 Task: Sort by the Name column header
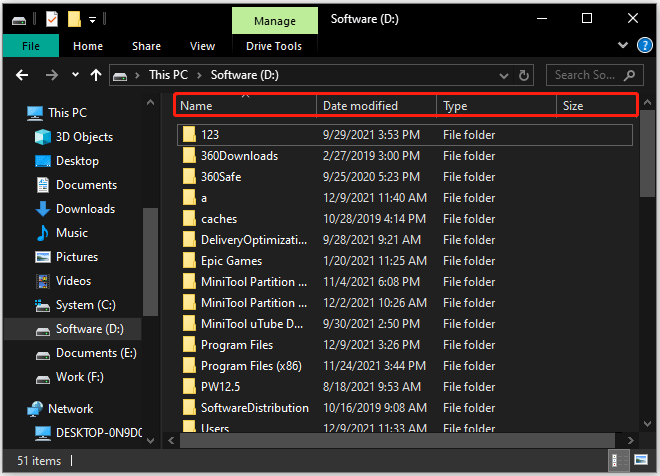tap(245, 105)
